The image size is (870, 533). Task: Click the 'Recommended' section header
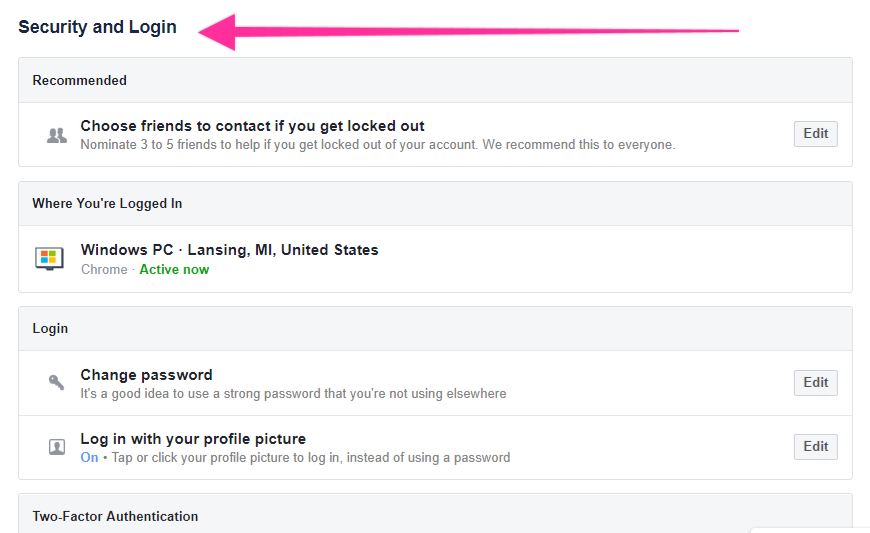(79, 80)
